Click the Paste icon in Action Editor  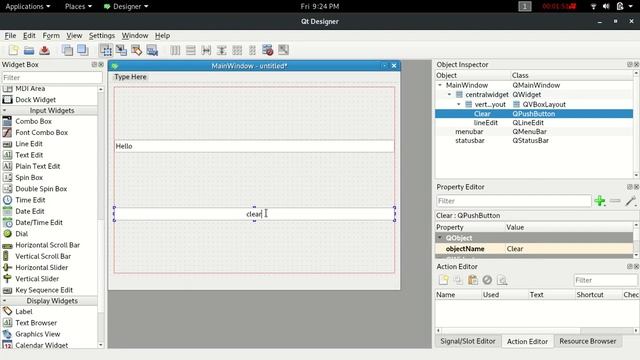(473, 280)
